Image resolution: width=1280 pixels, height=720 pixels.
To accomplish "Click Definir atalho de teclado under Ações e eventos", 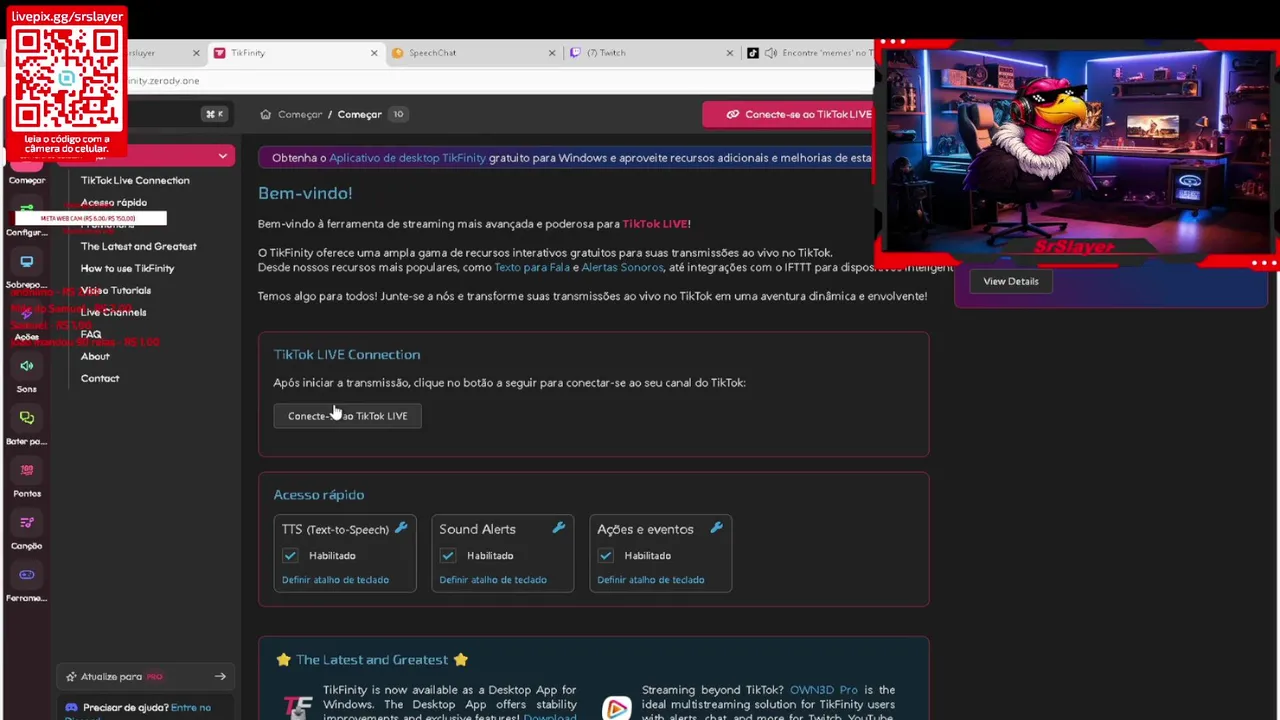I will [x=651, y=580].
